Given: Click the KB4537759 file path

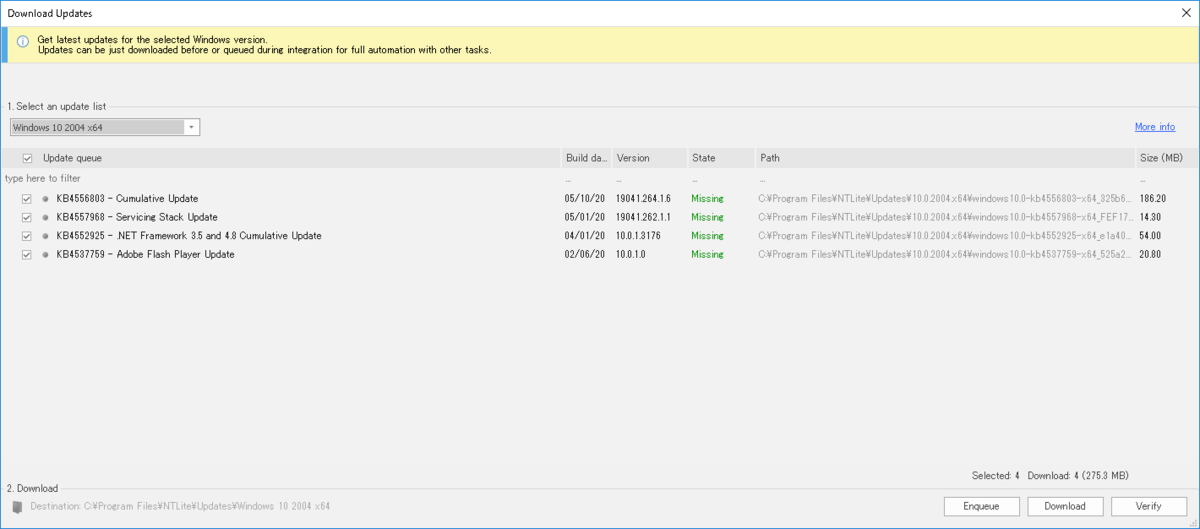Looking at the screenshot, I should 944,255.
